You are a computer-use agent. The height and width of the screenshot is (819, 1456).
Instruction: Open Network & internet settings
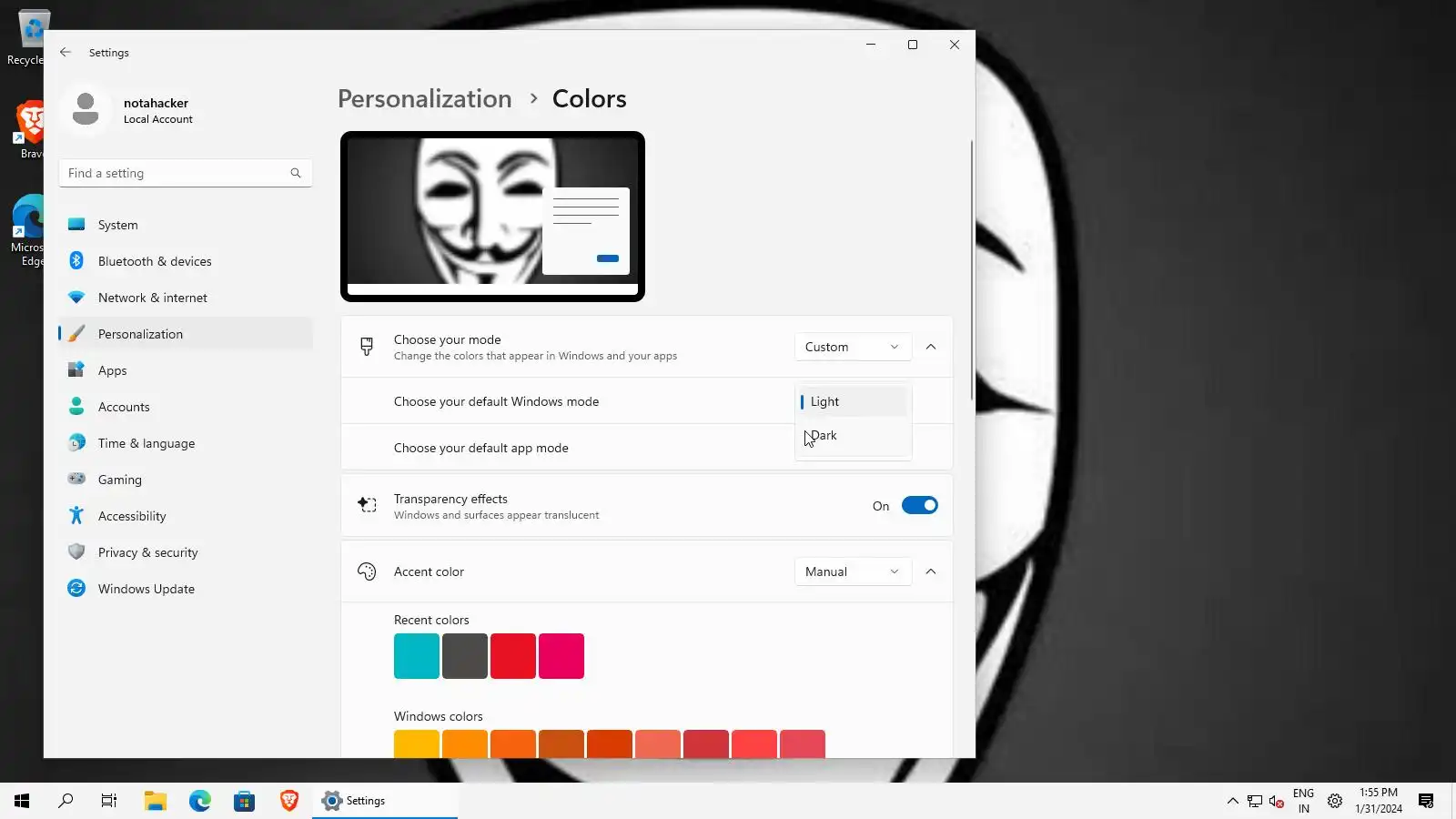coord(186,298)
